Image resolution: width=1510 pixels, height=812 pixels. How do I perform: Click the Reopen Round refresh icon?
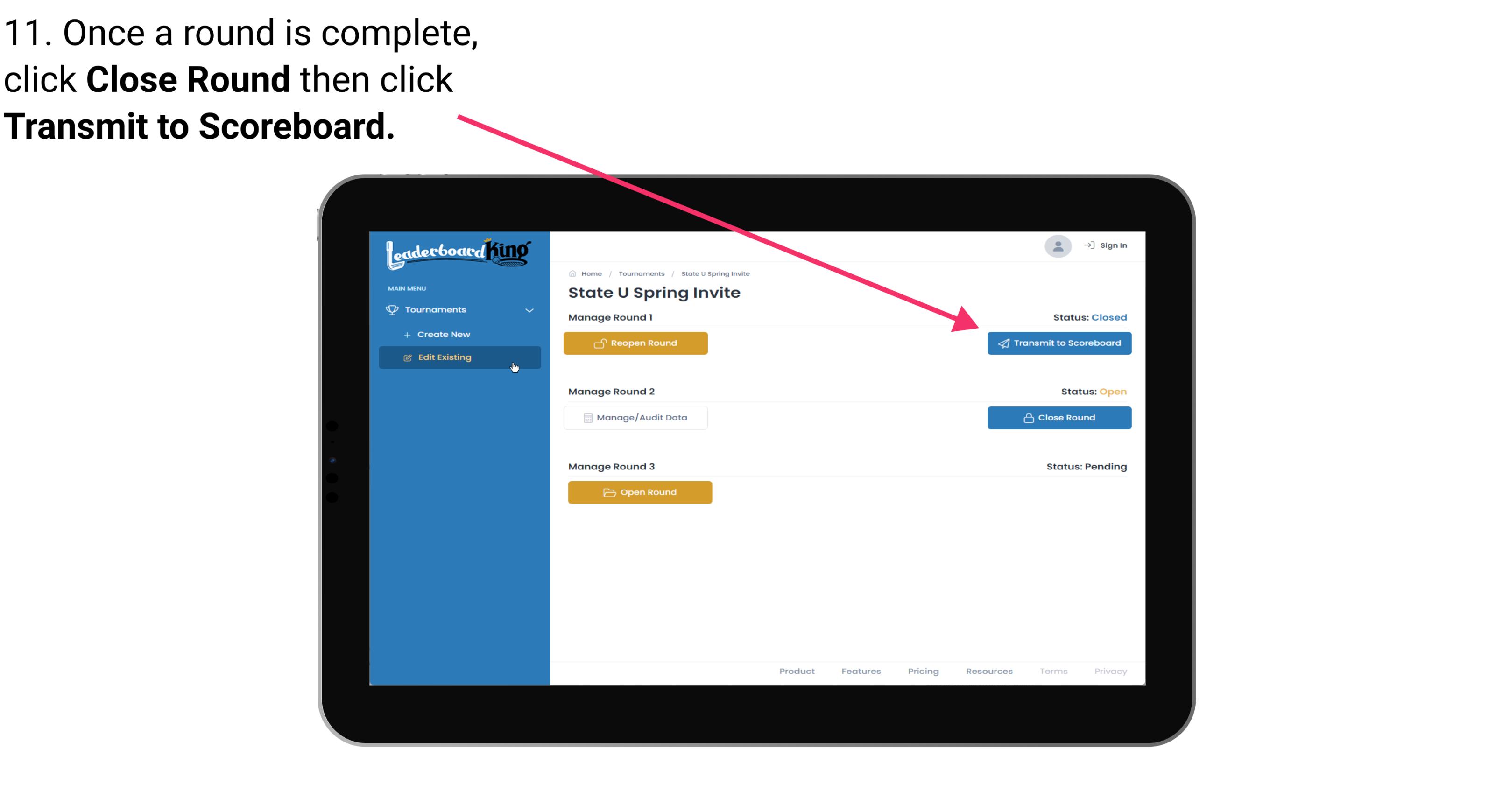coord(600,343)
